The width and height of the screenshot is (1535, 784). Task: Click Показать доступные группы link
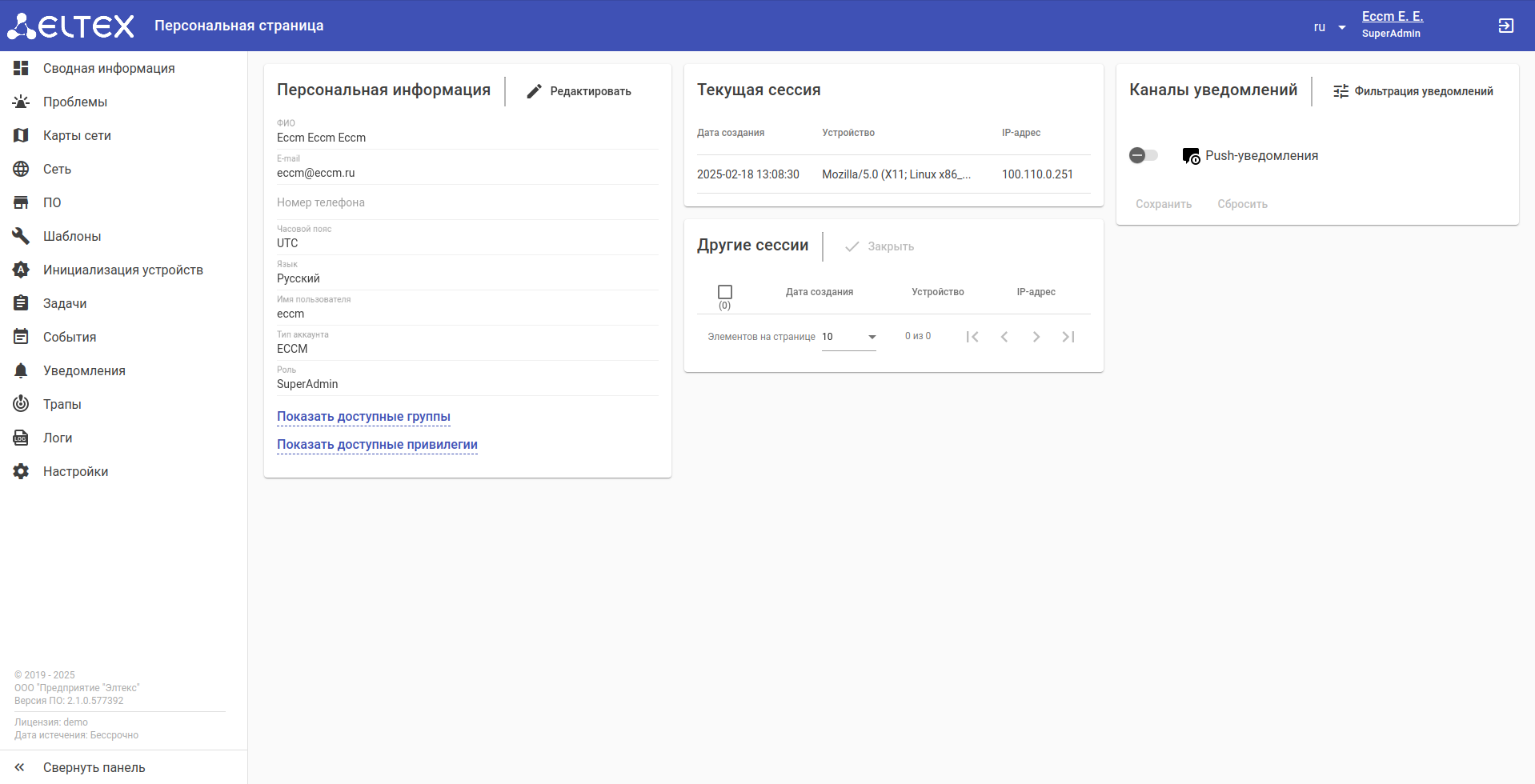tap(363, 416)
